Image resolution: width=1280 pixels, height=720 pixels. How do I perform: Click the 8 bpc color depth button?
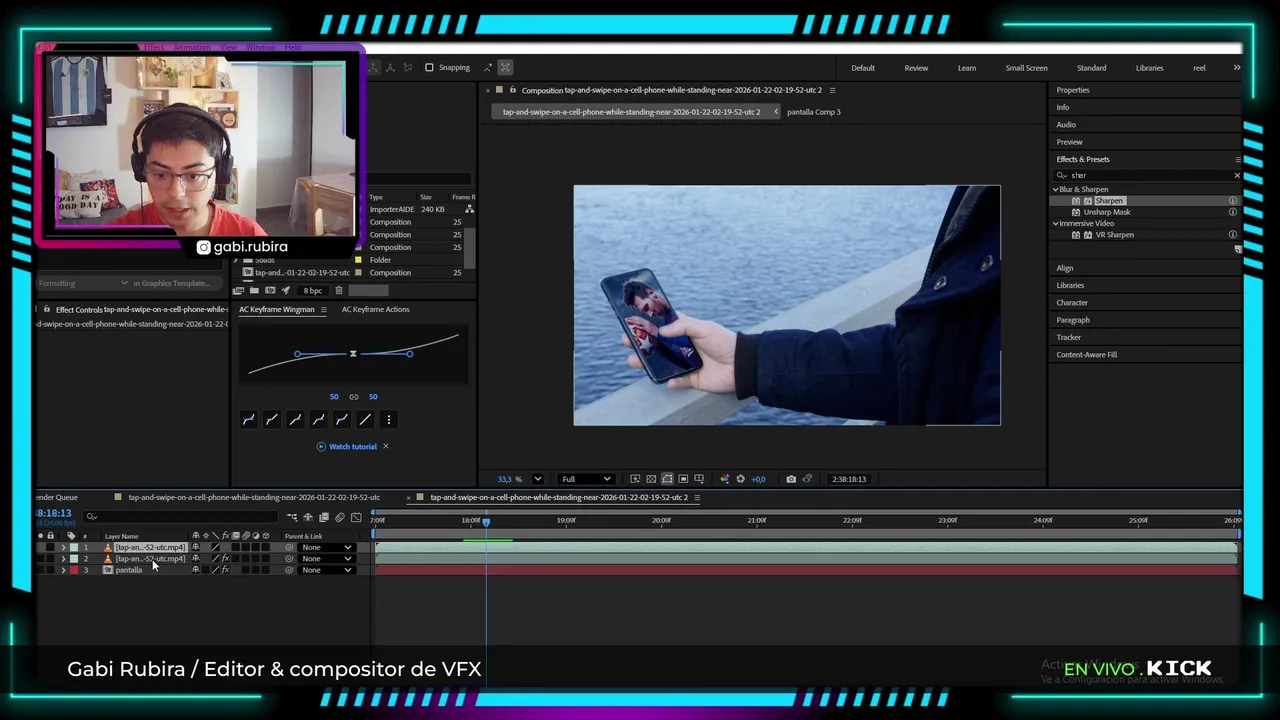tap(313, 291)
